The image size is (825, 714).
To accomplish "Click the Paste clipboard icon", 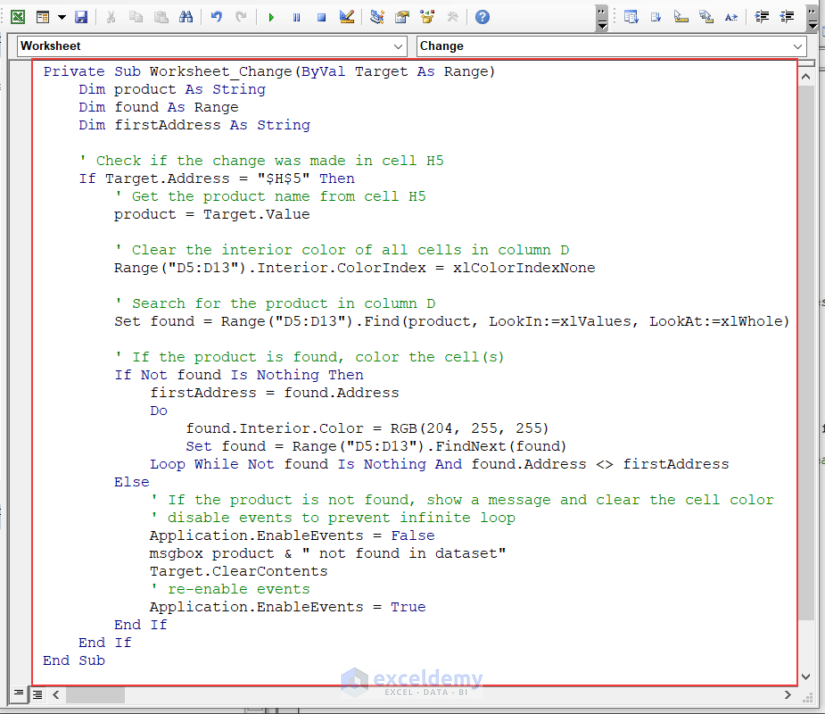I will click(161, 17).
